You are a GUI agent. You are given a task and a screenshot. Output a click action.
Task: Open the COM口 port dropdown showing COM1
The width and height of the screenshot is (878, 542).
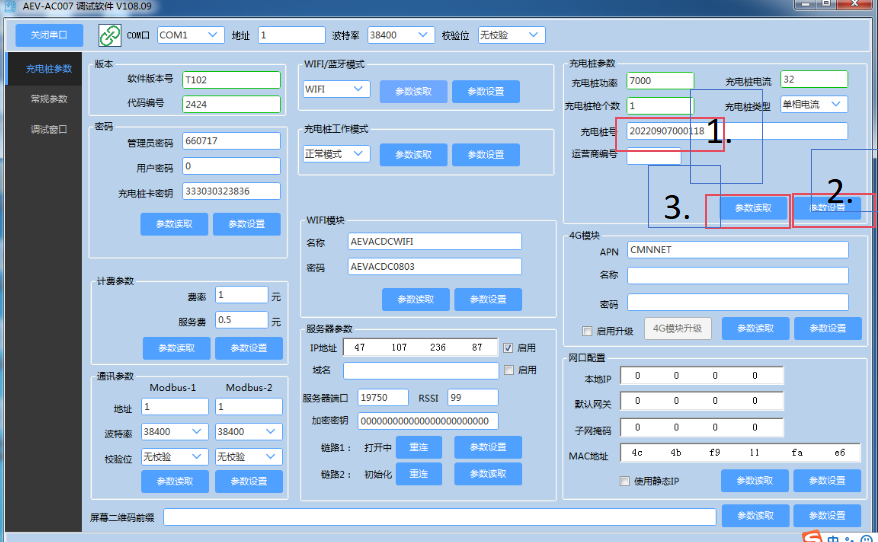190,35
